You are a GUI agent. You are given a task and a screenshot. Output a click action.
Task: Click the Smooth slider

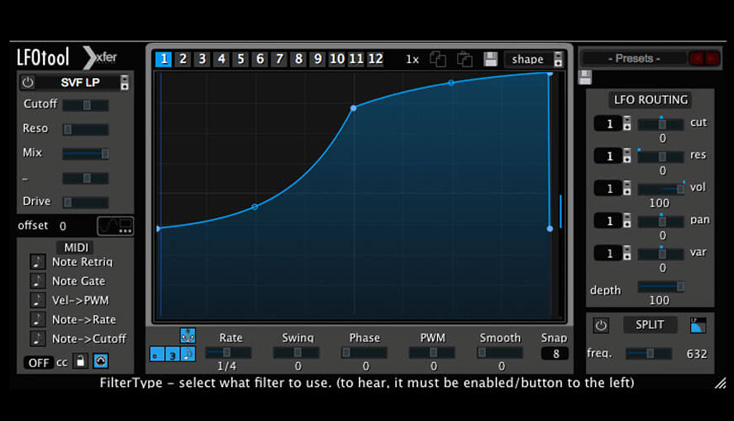(x=500, y=352)
